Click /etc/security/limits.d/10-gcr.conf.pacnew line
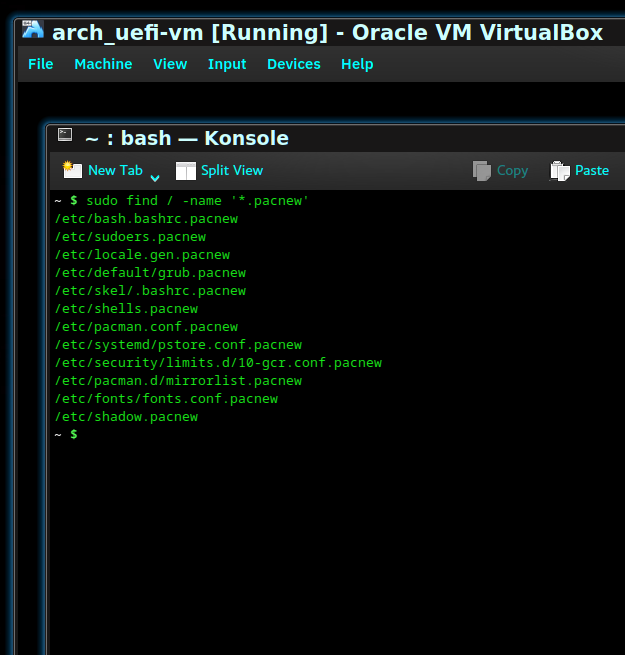This screenshot has height=655, width=625. pos(218,363)
